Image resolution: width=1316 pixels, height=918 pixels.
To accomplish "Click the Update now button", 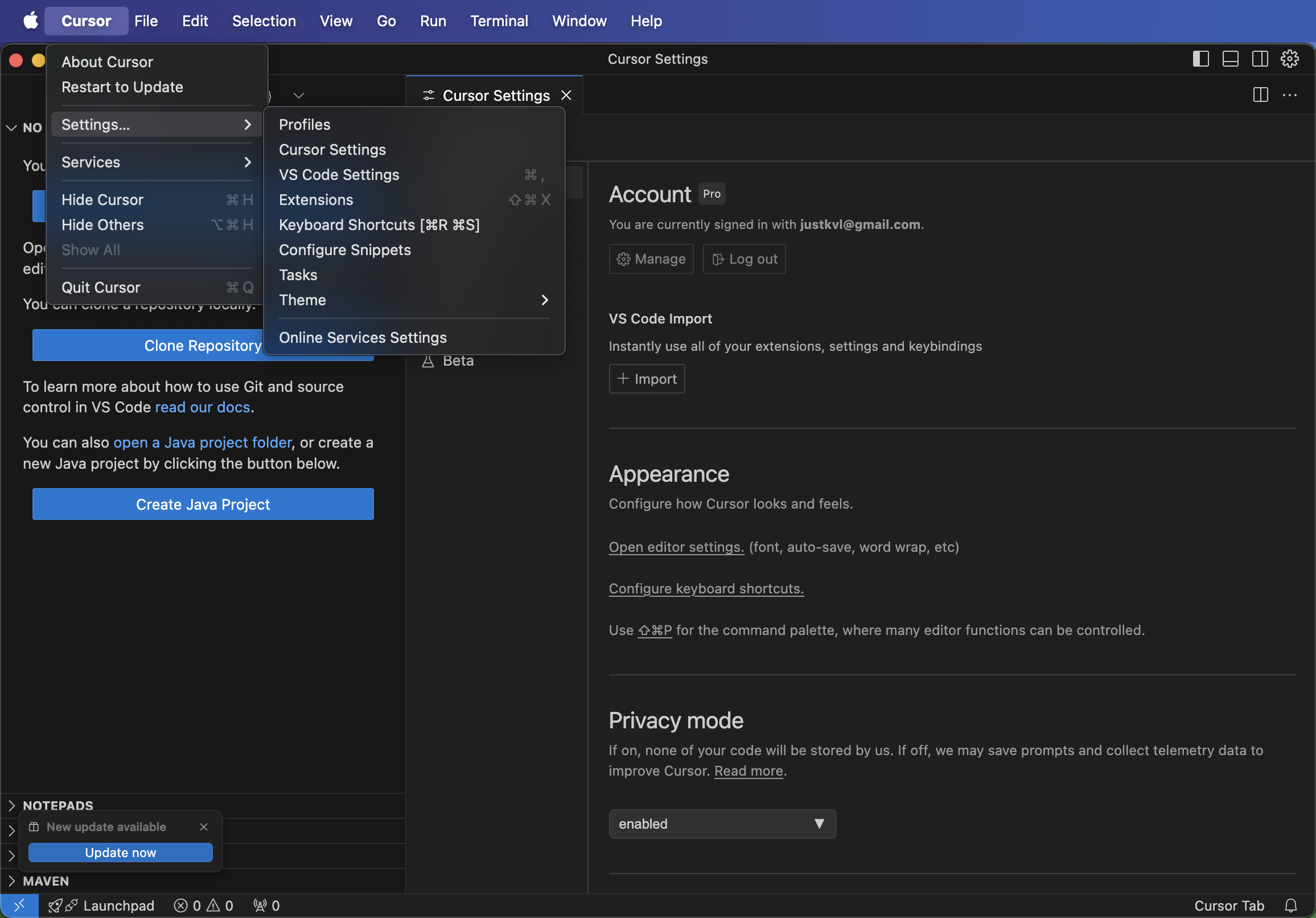I will pos(120,853).
